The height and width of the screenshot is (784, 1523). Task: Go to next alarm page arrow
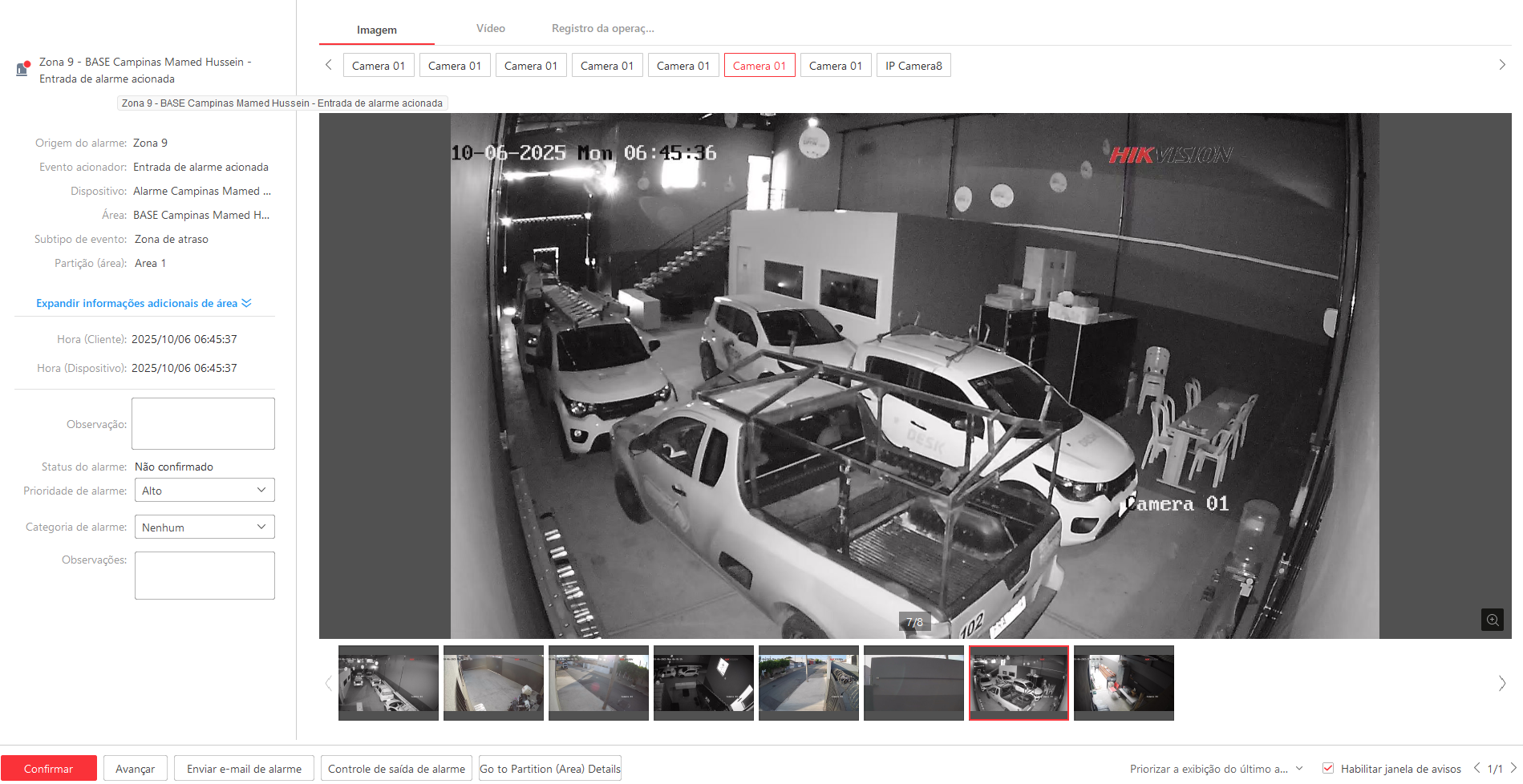pyautogui.click(x=1513, y=768)
